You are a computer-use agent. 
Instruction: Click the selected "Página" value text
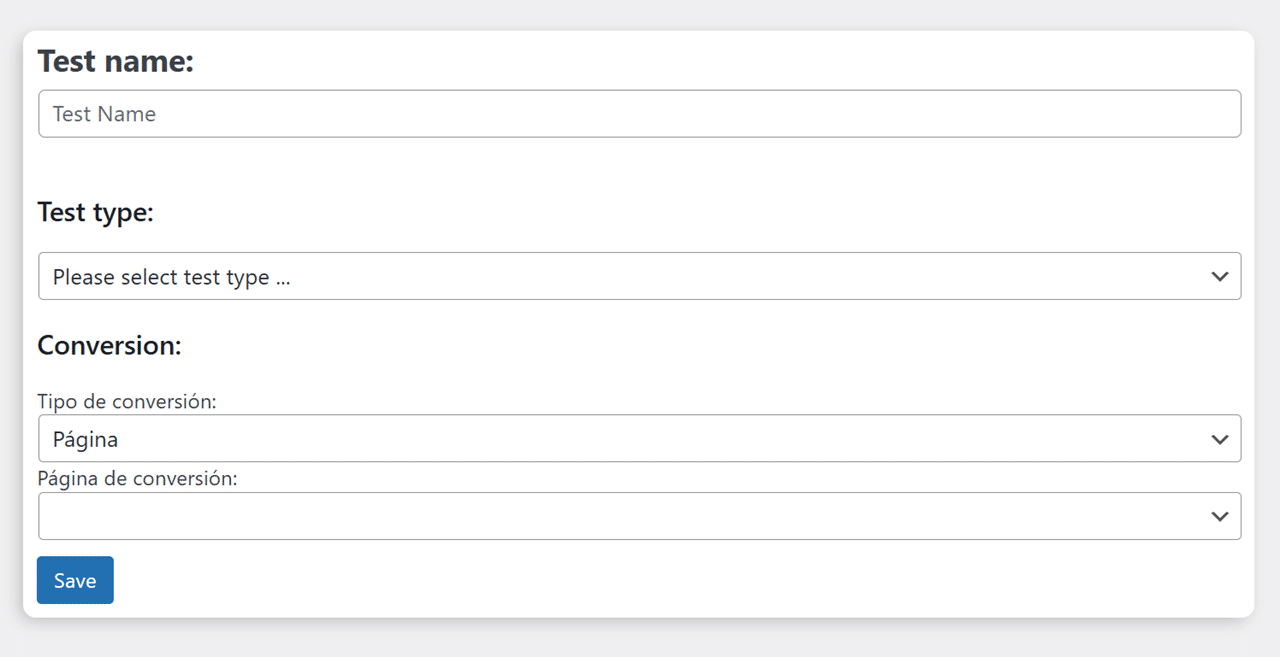click(x=85, y=439)
